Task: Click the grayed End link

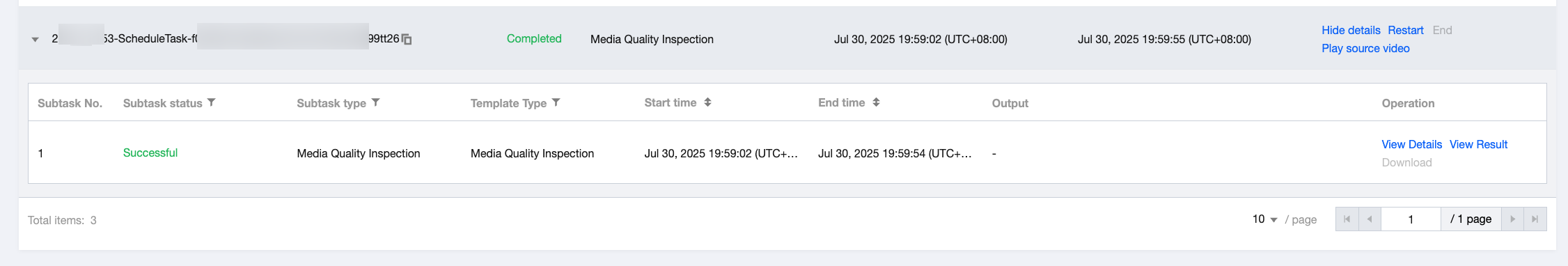Action: point(1442,30)
